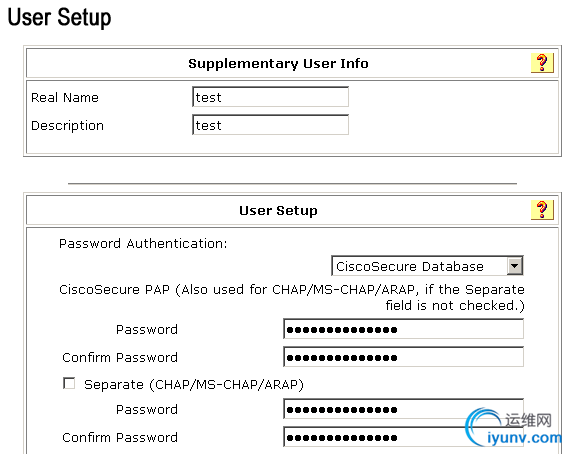Click the bold User Setup section header
The height and width of the screenshot is (454, 568).
pyautogui.click(x=278, y=211)
